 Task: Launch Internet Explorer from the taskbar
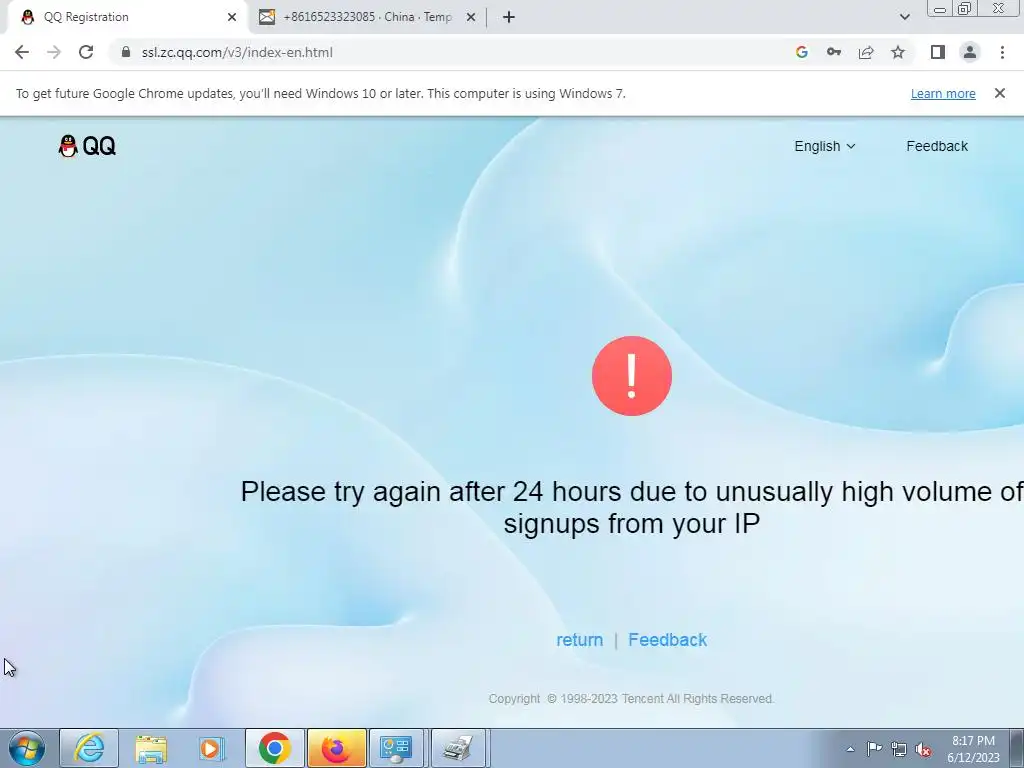(89, 748)
